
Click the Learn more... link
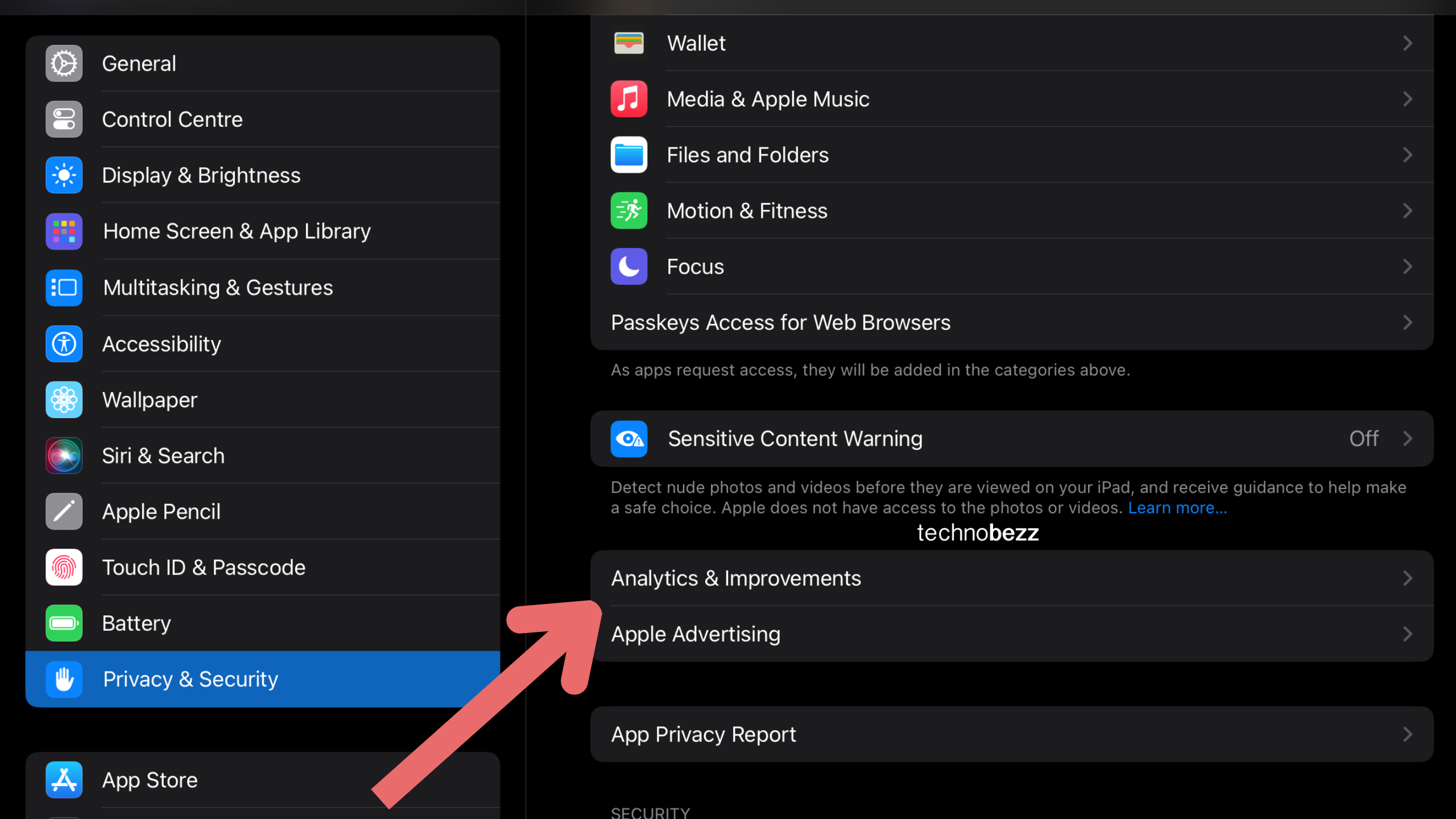(1177, 507)
